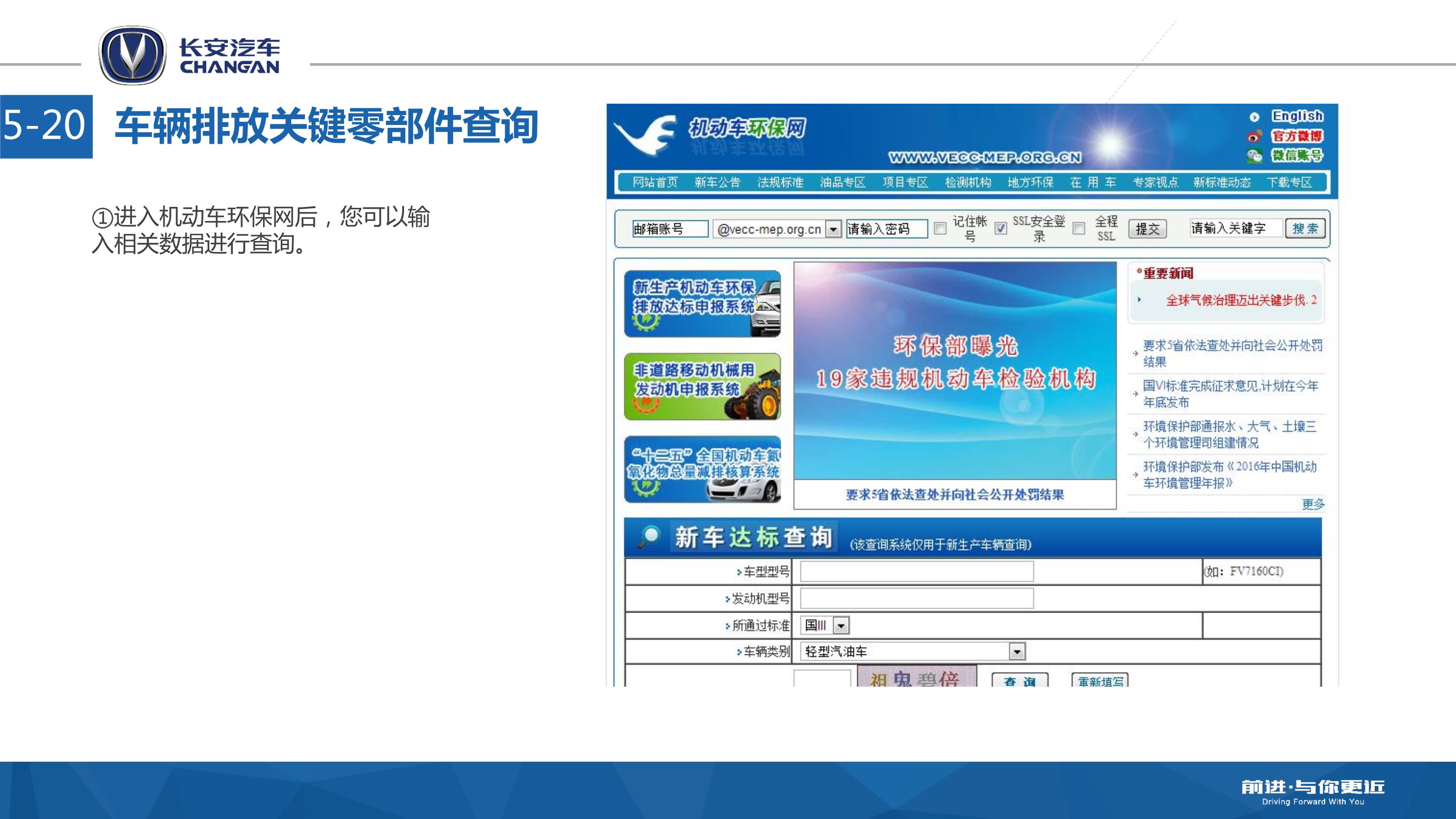This screenshot has width=1456, height=819.
Task: Expand the @vecc-mep.org.cn domain dropdown
Action: click(833, 229)
